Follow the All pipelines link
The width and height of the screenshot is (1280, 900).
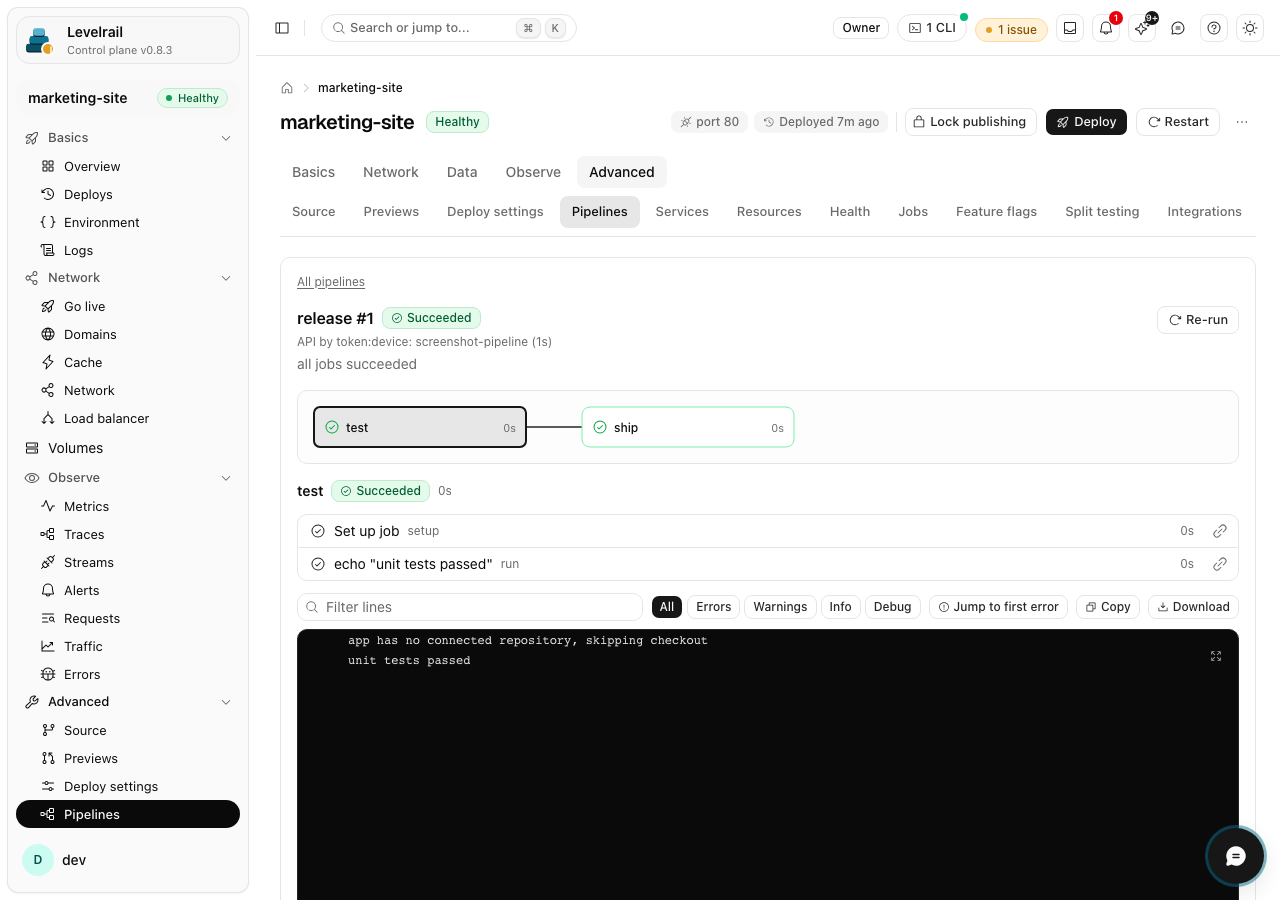331,282
